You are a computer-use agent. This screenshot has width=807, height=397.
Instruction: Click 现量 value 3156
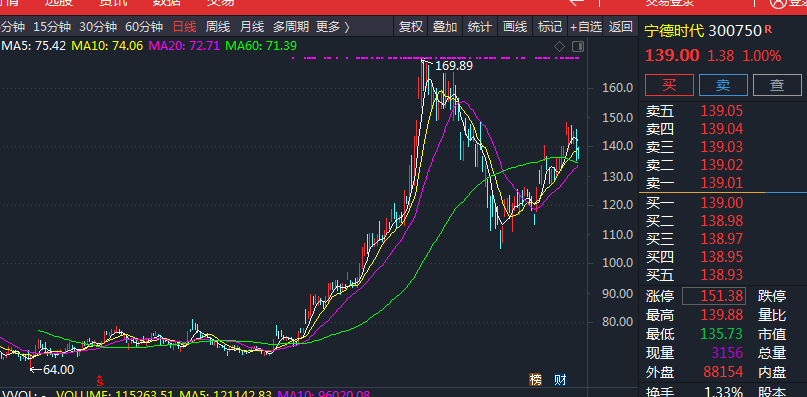[x=727, y=353]
